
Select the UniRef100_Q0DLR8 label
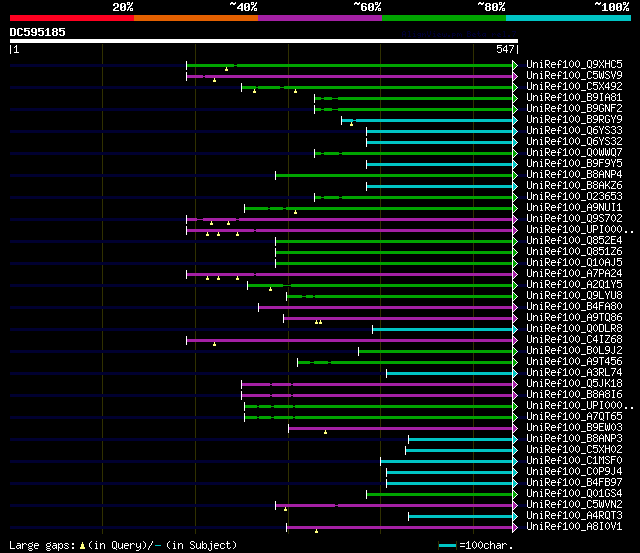point(574,329)
